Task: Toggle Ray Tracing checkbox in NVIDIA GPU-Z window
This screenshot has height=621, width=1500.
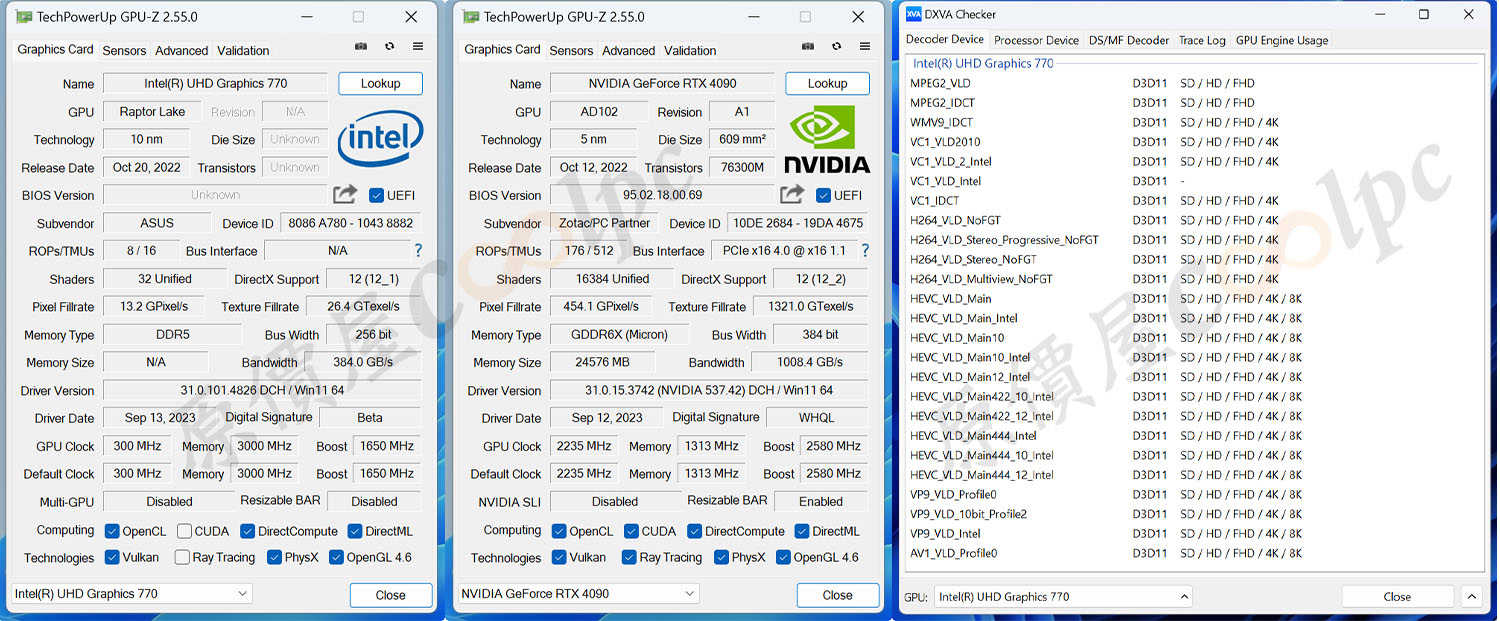Action: (629, 557)
